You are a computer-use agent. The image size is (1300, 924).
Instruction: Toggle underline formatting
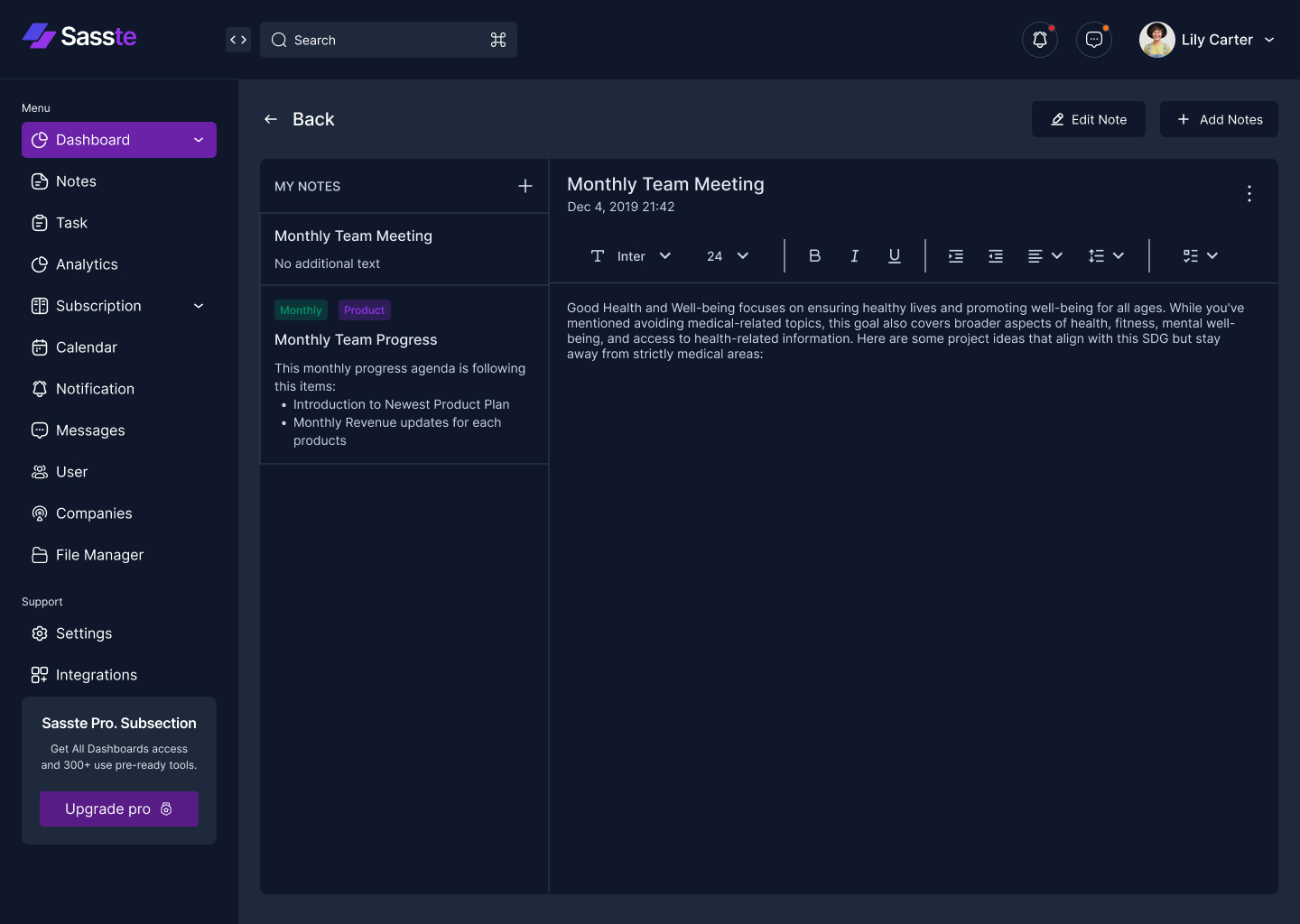(x=894, y=255)
